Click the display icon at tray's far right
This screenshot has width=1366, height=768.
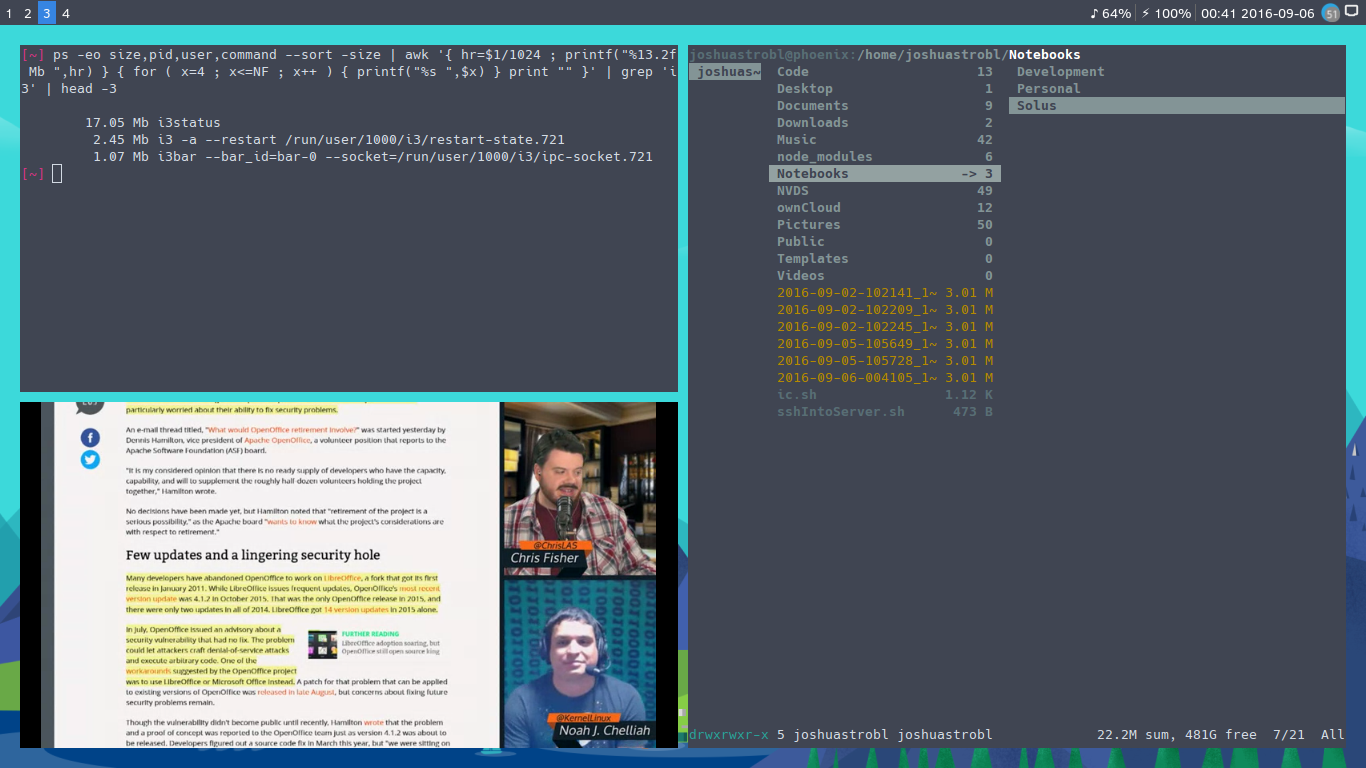click(x=1352, y=12)
